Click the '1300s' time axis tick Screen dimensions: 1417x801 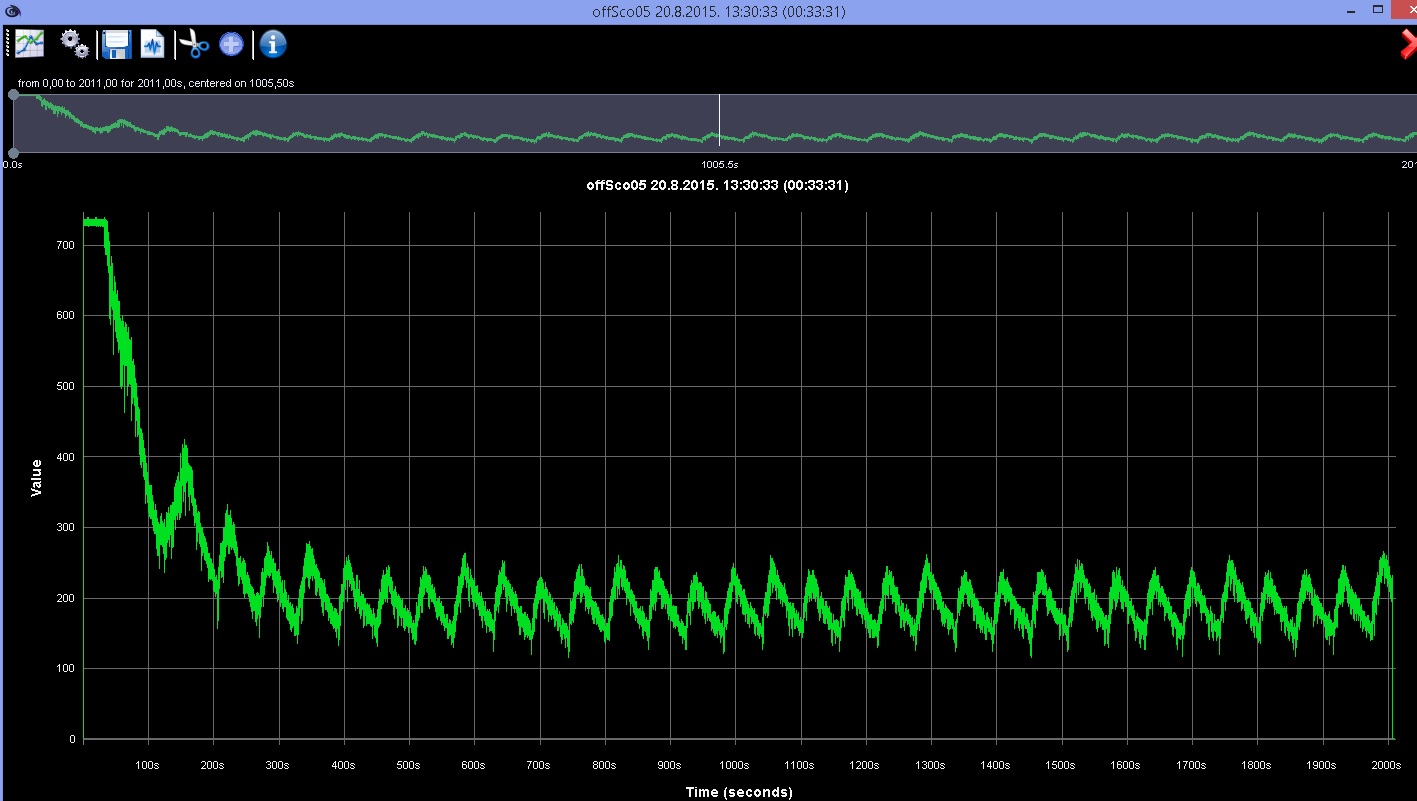pyautogui.click(x=930, y=765)
